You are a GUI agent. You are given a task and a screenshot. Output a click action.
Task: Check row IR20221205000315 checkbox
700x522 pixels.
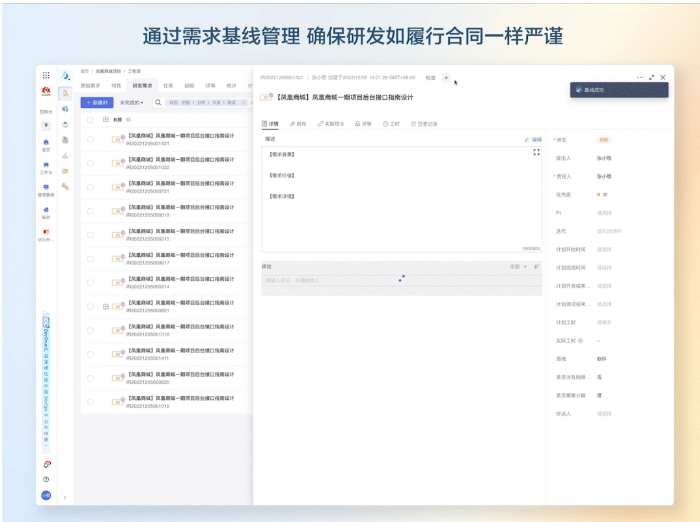click(x=90, y=235)
